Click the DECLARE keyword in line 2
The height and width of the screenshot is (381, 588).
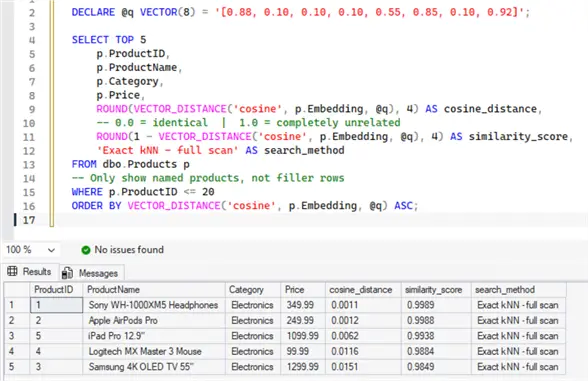93,12
